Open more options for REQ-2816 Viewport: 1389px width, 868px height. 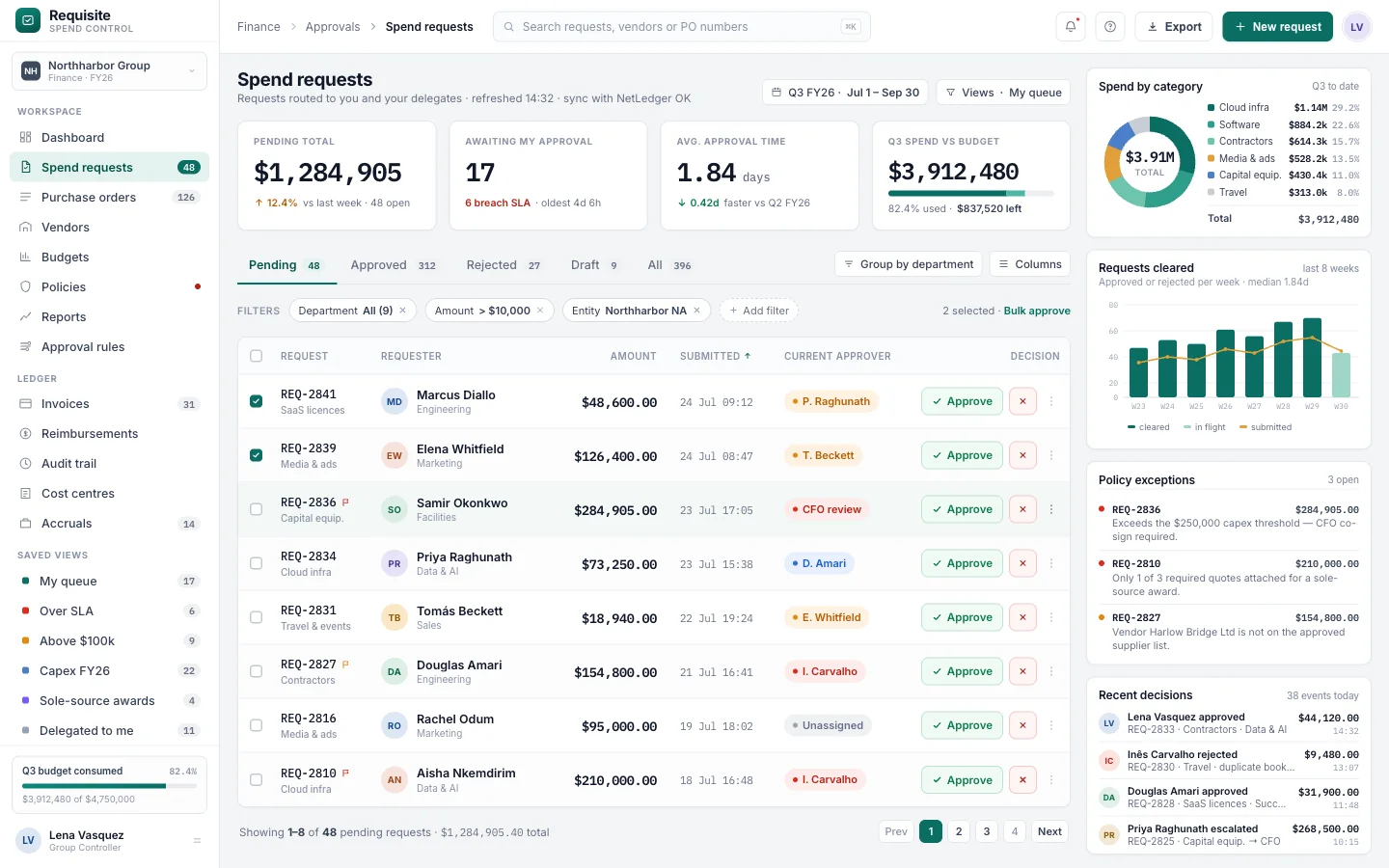click(x=1051, y=725)
